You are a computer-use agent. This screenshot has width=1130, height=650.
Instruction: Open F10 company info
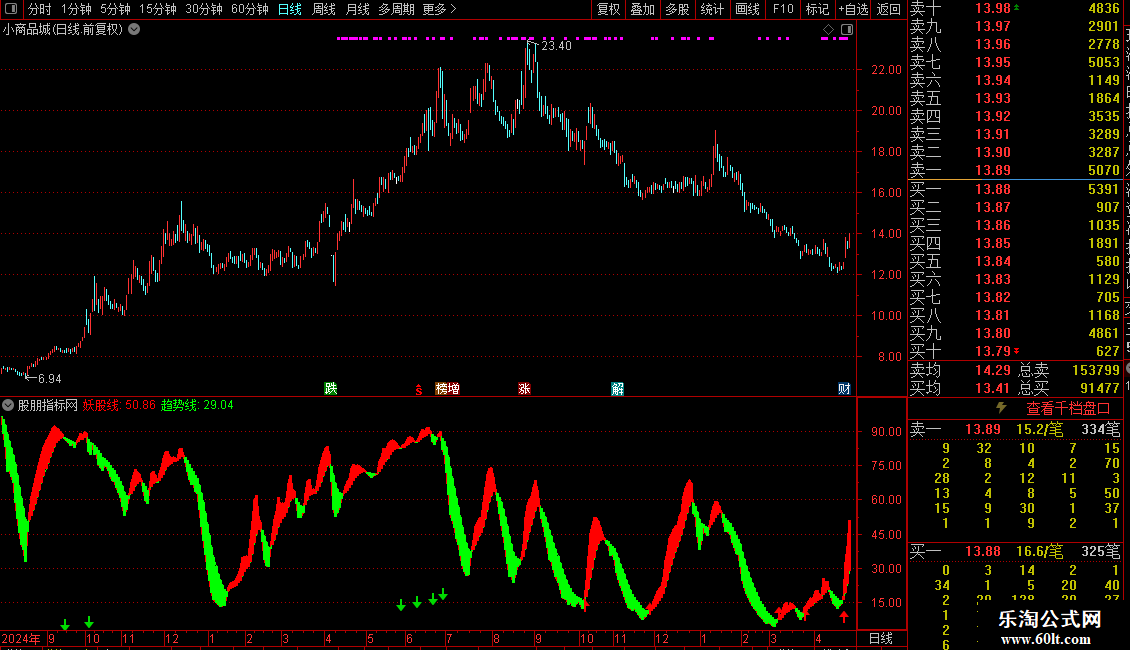[783, 9]
